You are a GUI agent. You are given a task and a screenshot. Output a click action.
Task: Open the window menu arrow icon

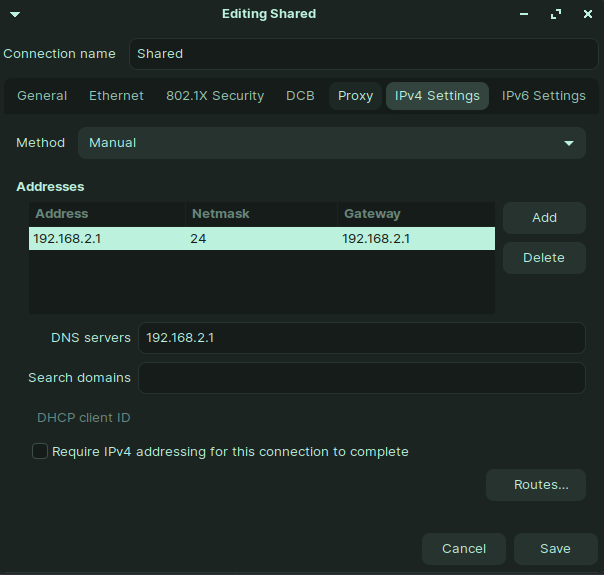[x=15, y=15]
